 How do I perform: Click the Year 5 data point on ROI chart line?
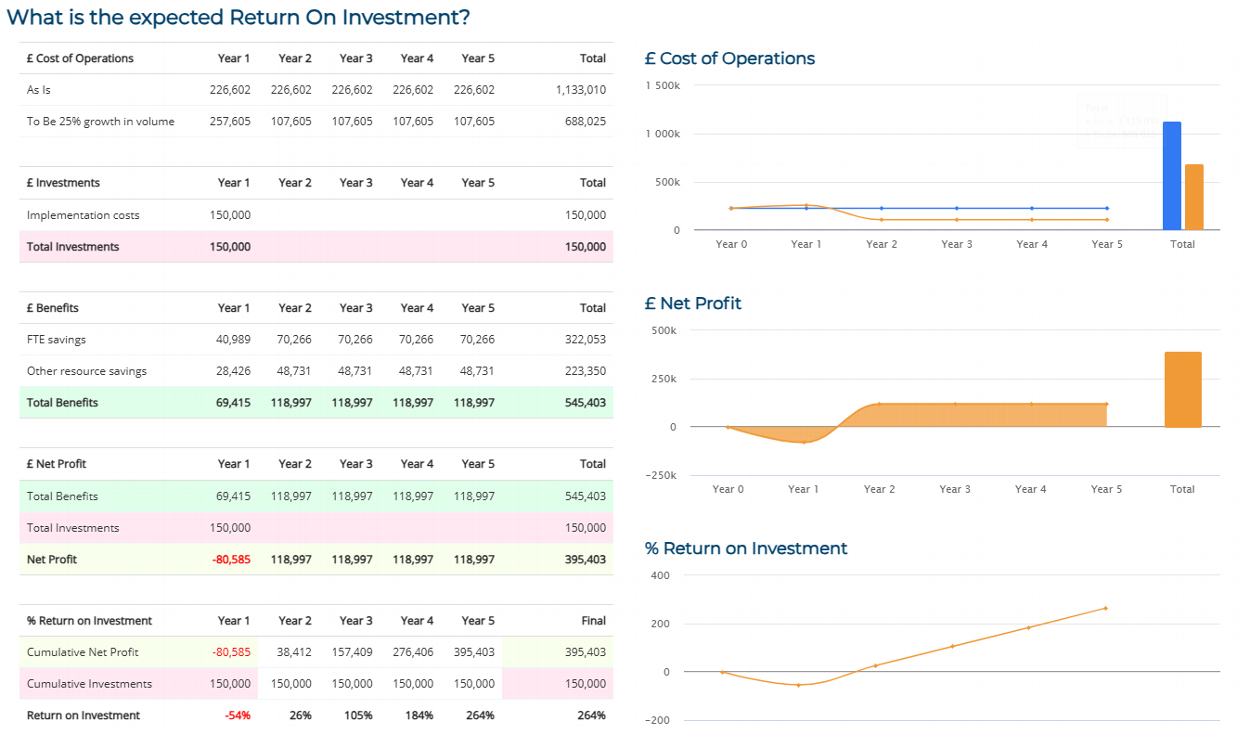click(x=1106, y=608)
